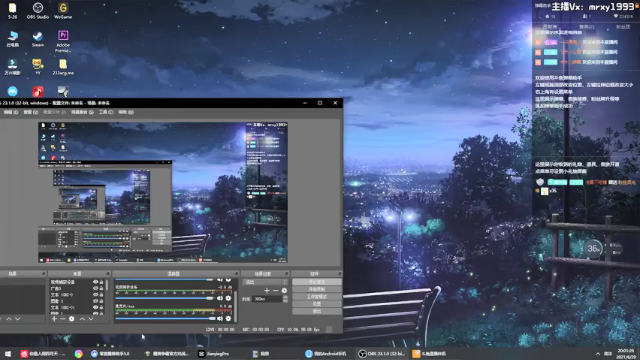
Task: Click the OBS preview canvas
Action: tap(163, 192)
